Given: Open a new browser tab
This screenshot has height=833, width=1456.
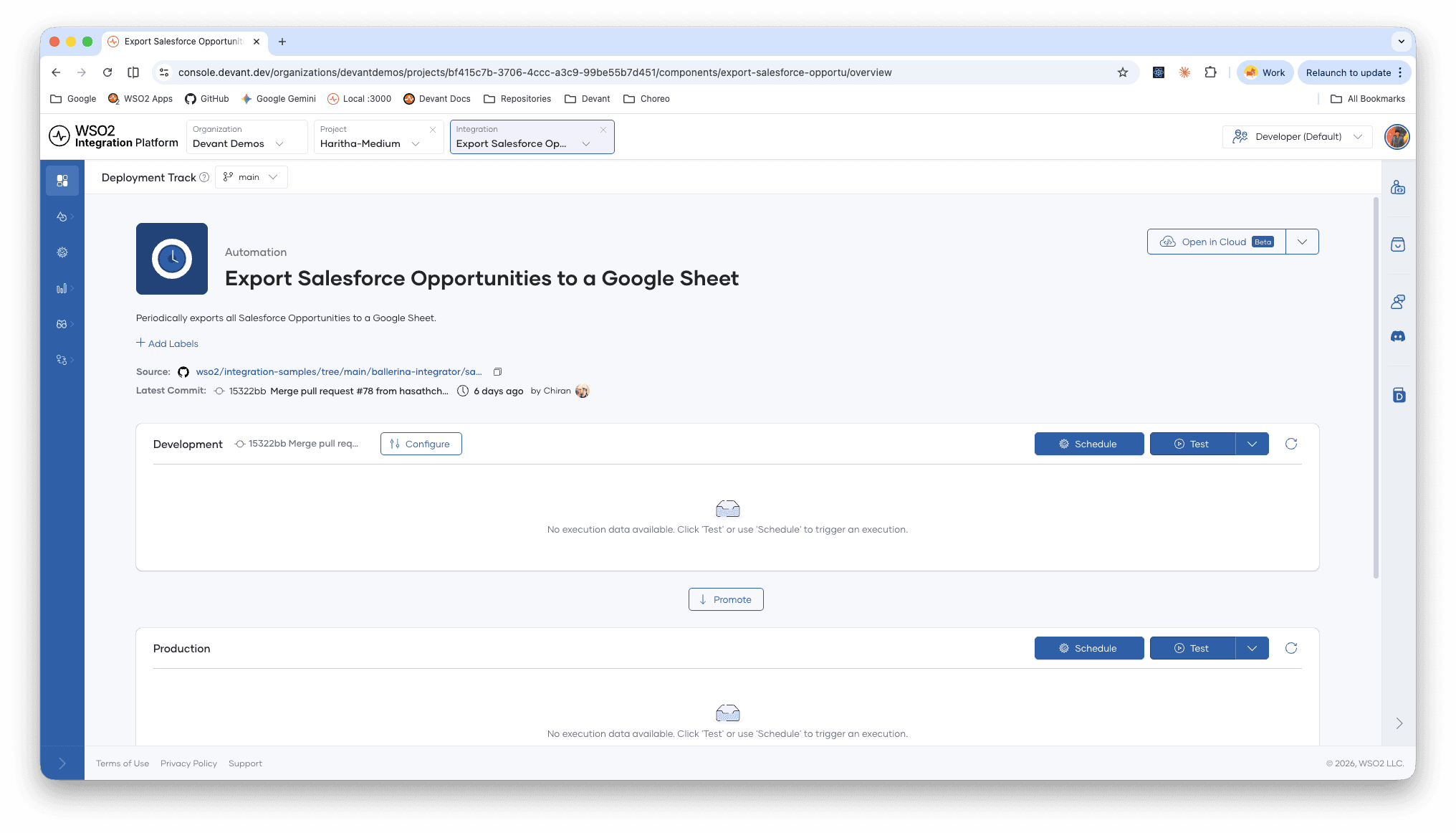Looking at the screenshot, I should [282, 42].
